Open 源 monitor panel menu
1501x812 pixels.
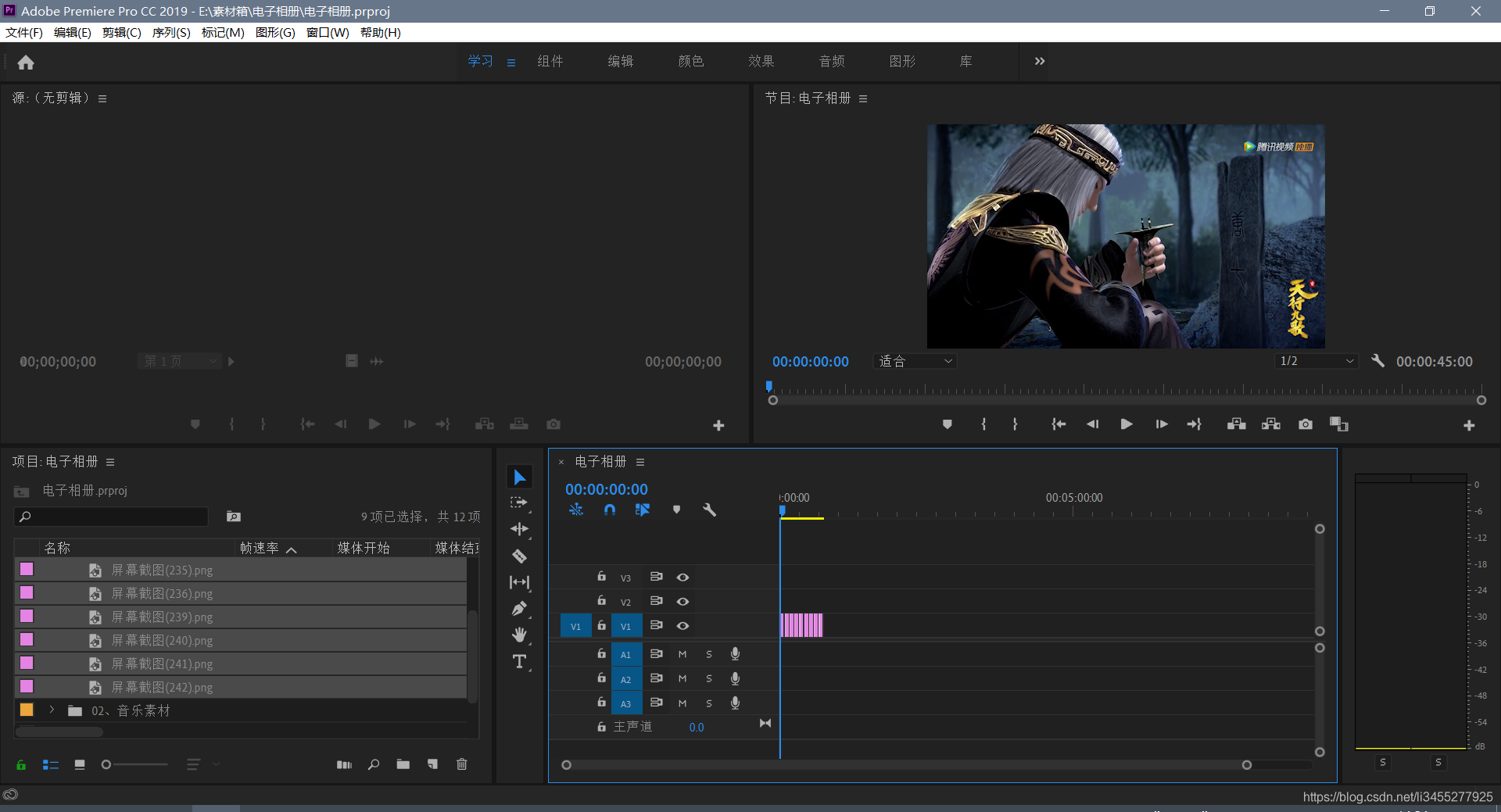pyautogui.click(x=102, y=98)
